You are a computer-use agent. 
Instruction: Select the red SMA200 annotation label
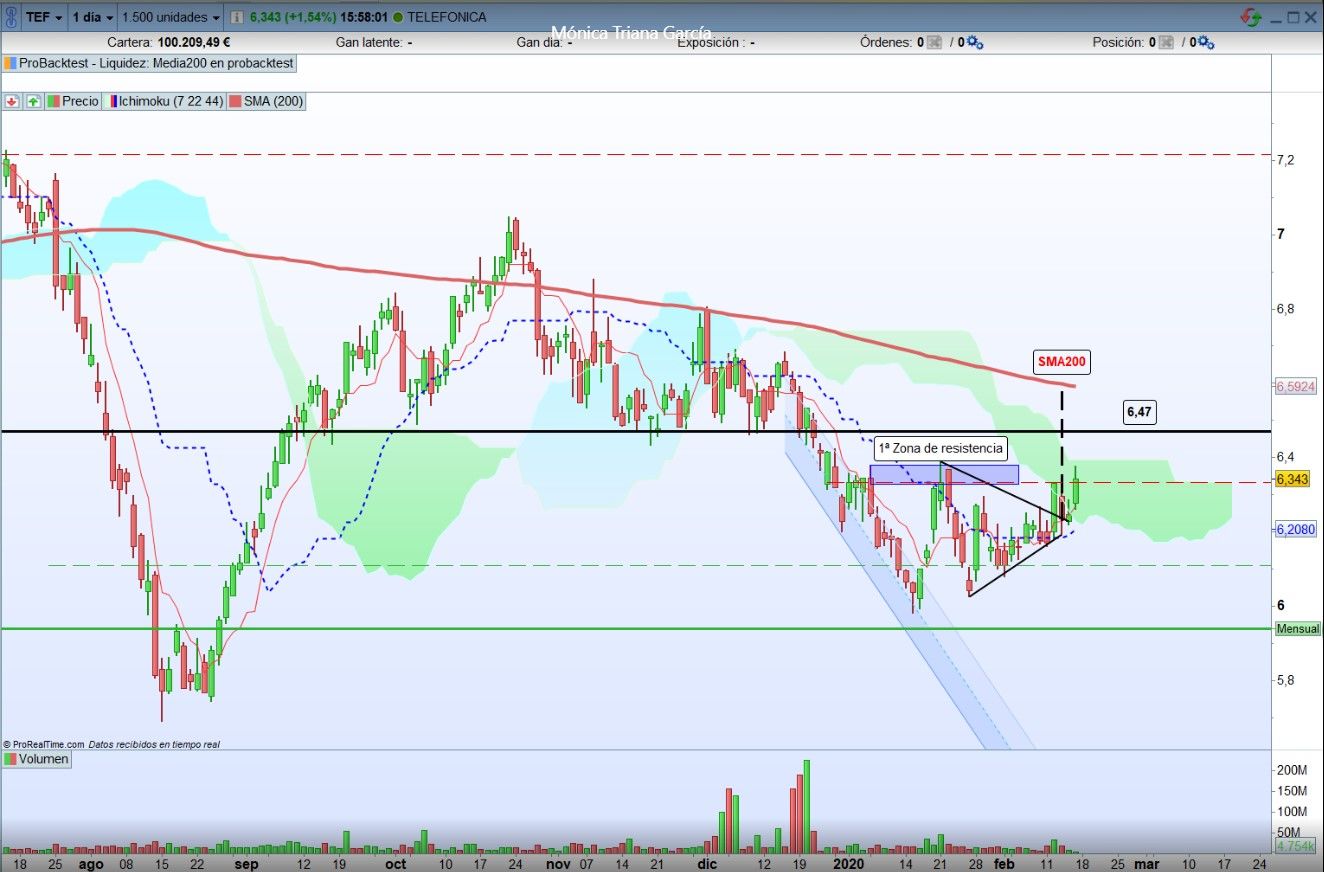pos(1062,363)
